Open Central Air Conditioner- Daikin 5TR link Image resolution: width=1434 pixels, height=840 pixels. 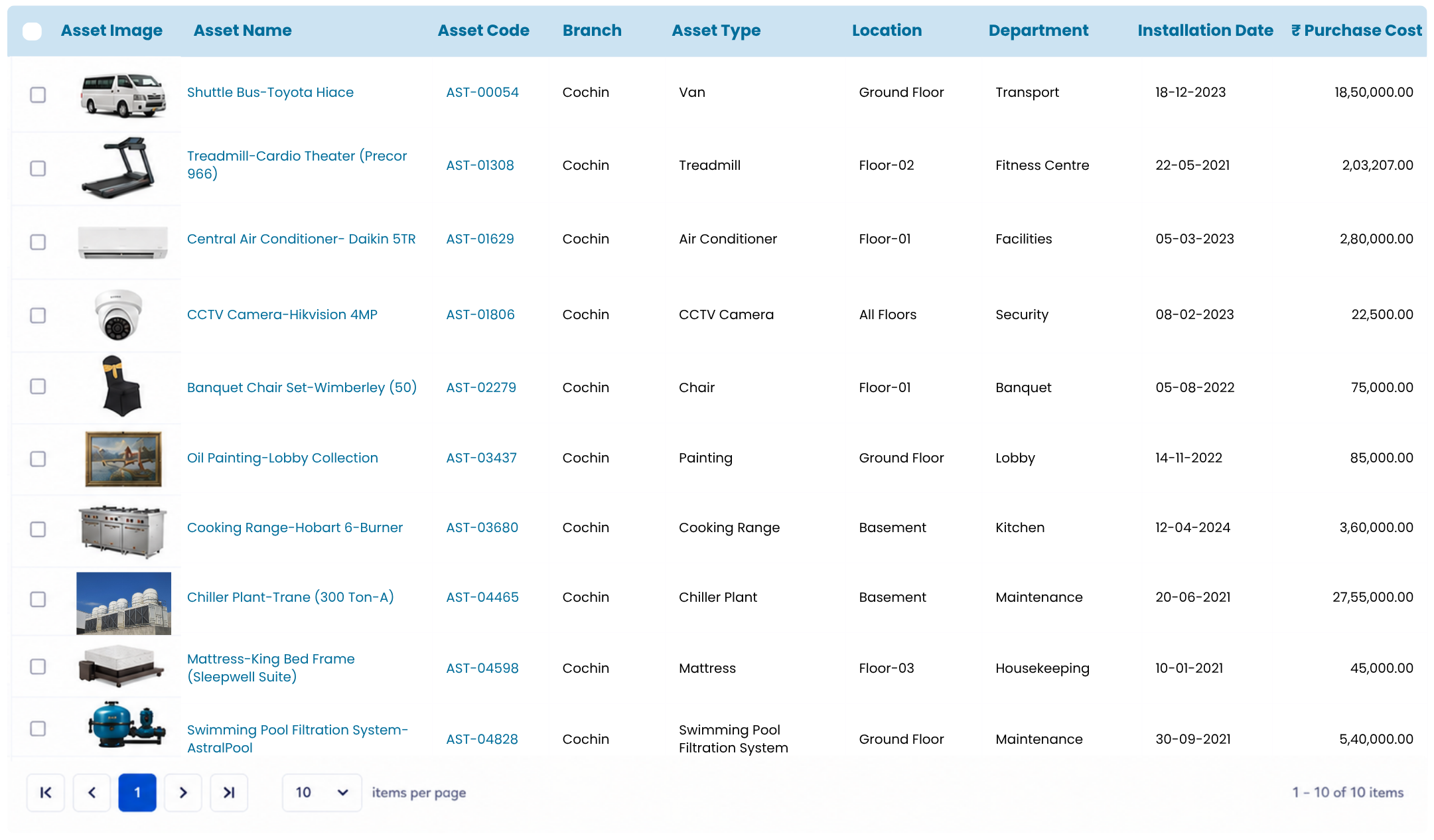coord(301,239)
